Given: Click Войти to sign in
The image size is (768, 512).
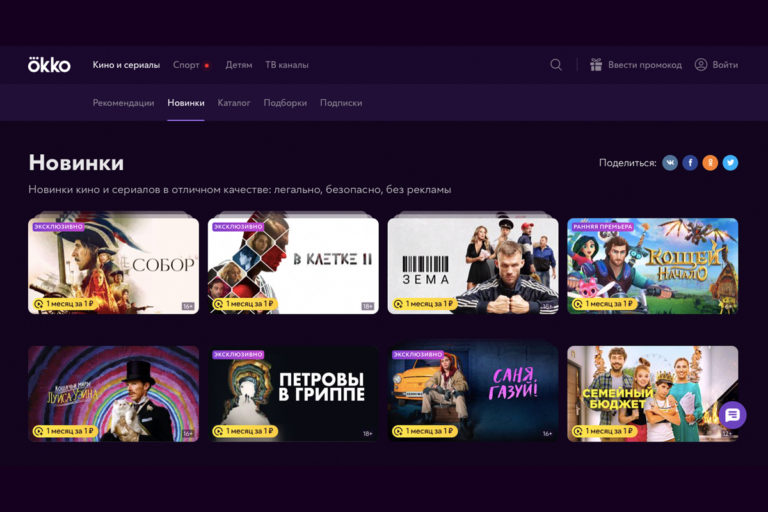Looking at the screenshot, I should (725, 65).
